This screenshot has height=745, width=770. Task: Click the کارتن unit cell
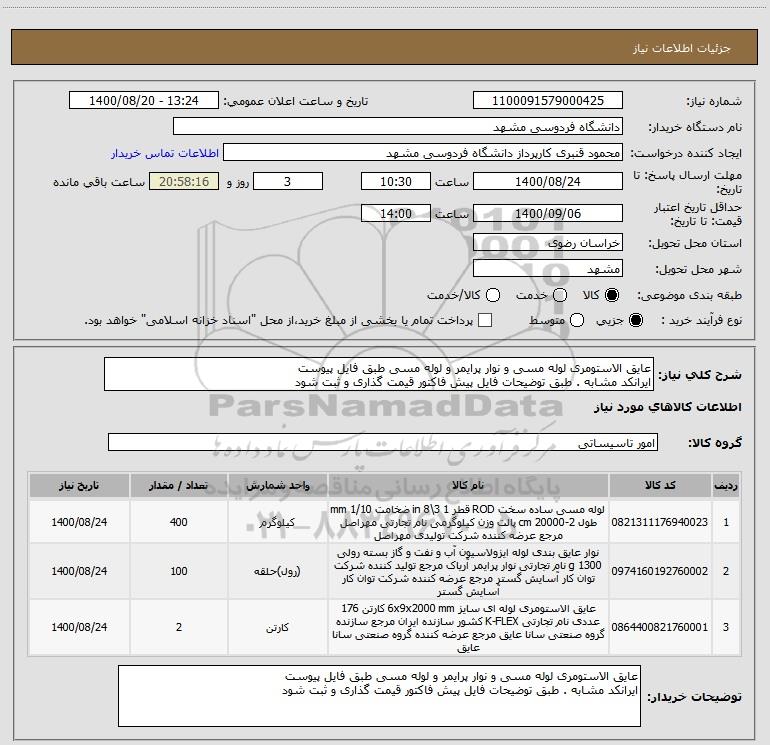click(x=277, y=627)
